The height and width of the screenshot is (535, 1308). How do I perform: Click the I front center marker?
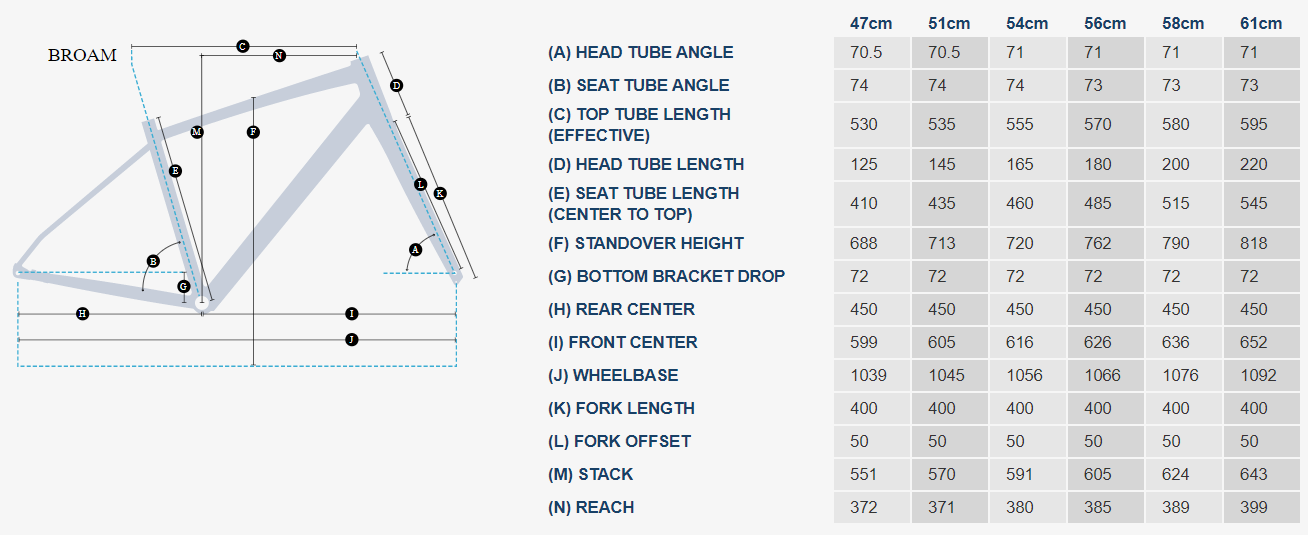351,314
